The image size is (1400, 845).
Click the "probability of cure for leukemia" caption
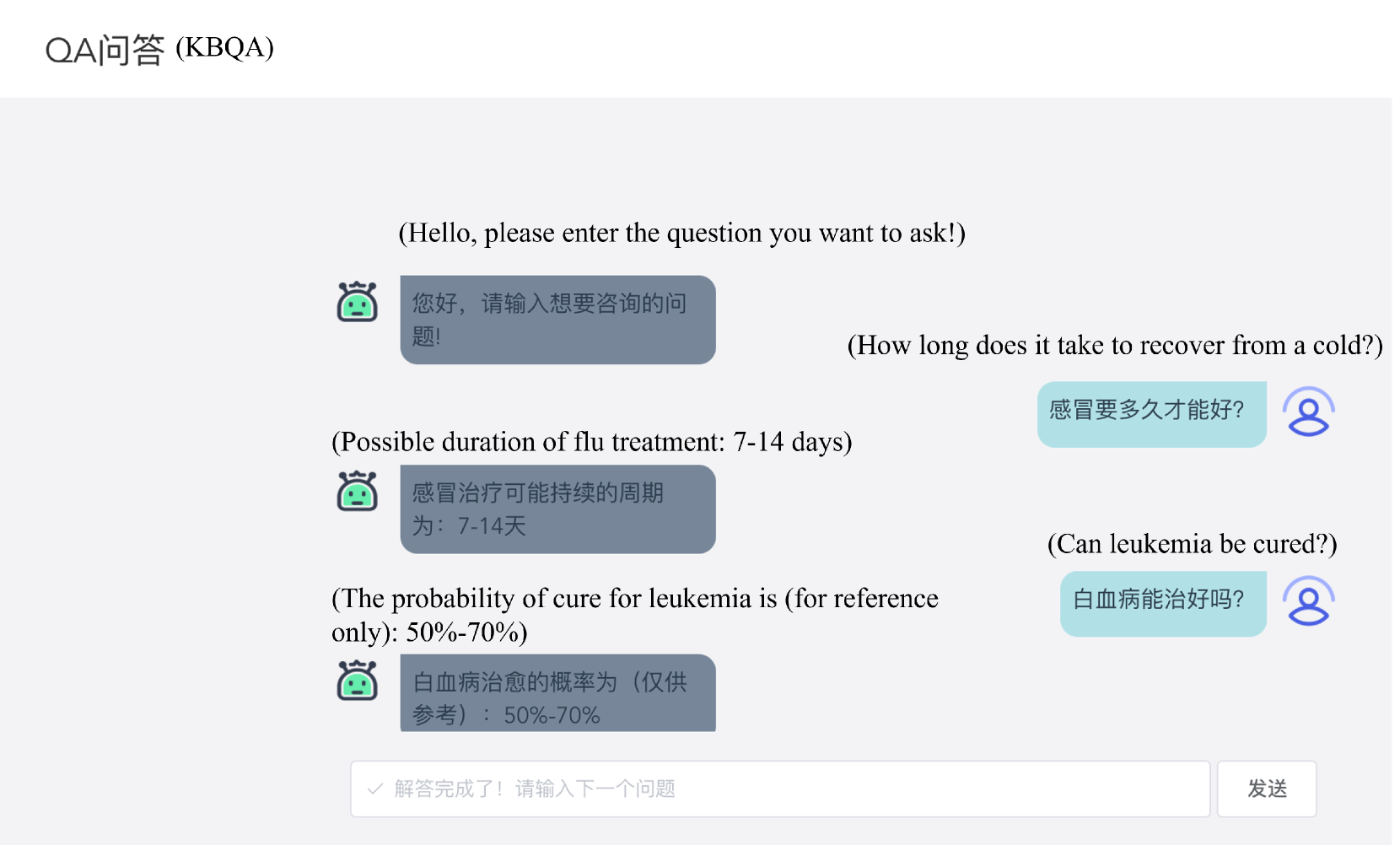pos(634,615)
